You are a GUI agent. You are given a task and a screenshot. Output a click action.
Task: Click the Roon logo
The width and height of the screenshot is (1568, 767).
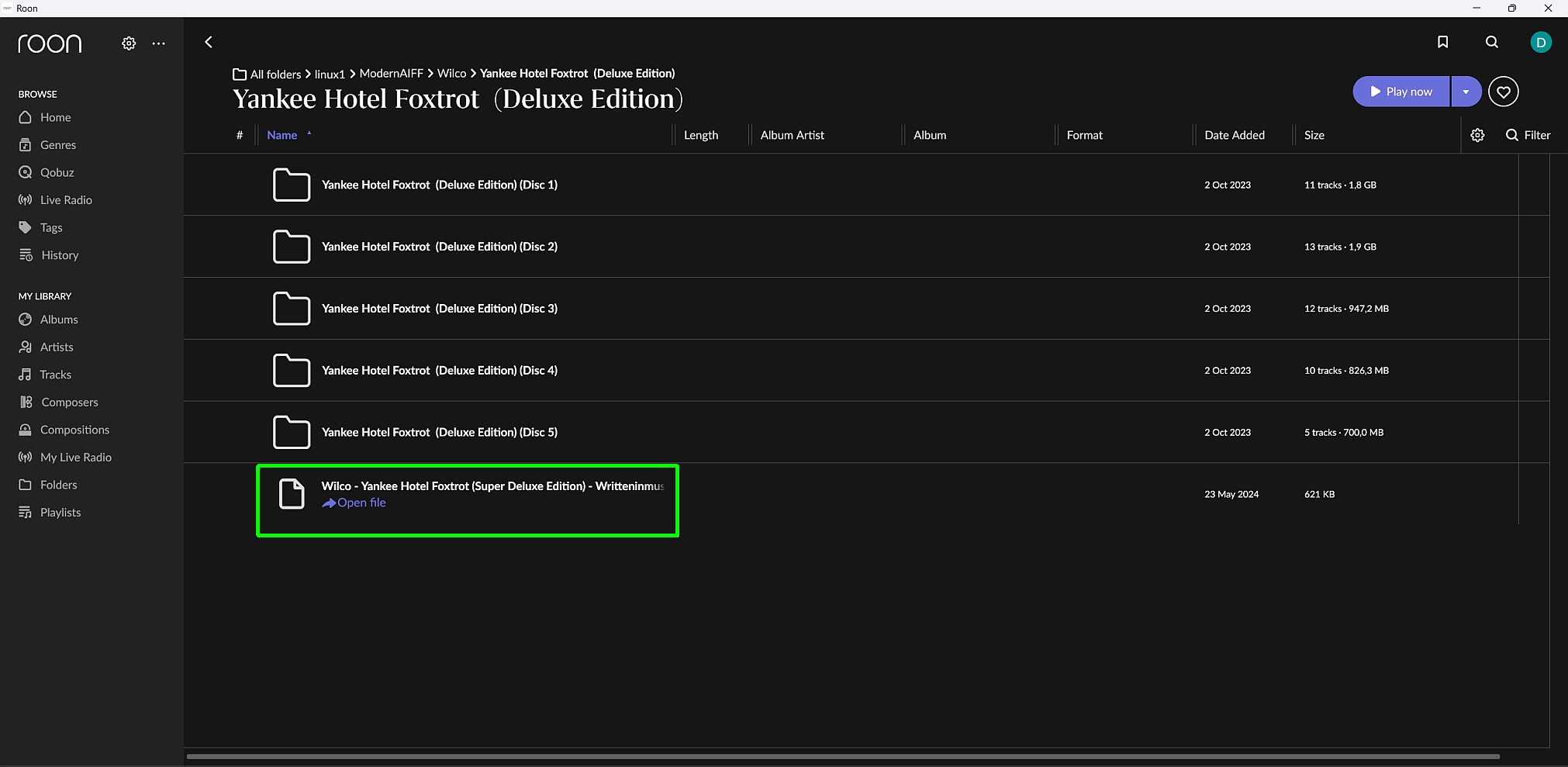[x=50, y=43]
